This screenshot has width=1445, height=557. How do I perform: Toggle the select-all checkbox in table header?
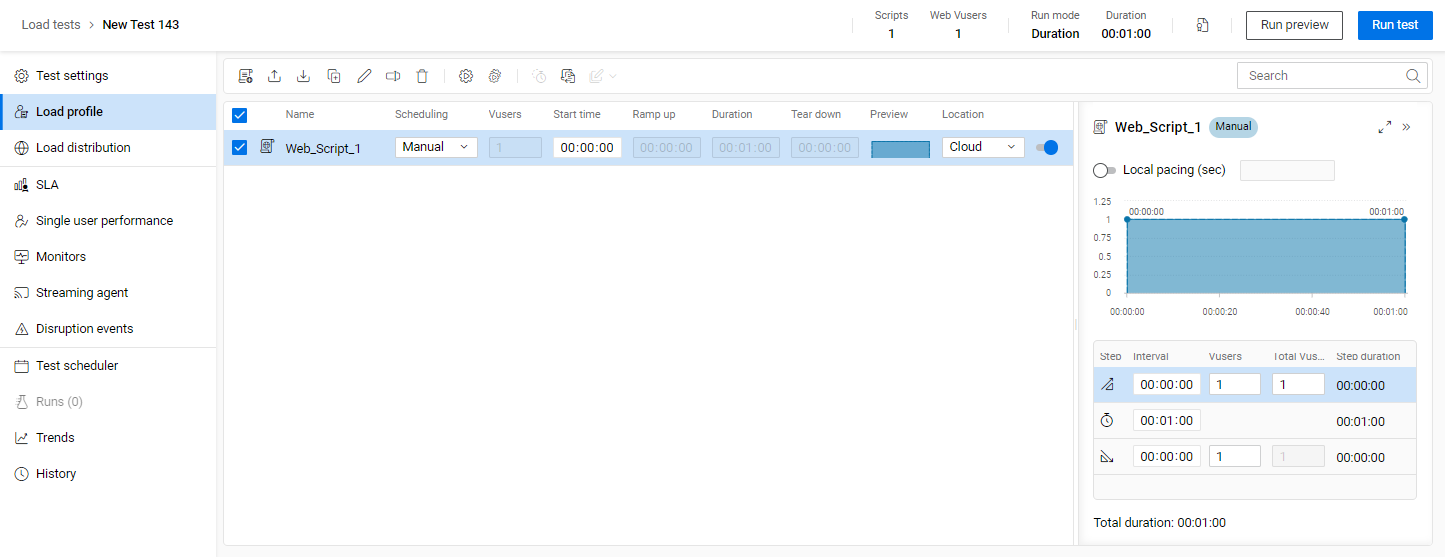(240, 115)
